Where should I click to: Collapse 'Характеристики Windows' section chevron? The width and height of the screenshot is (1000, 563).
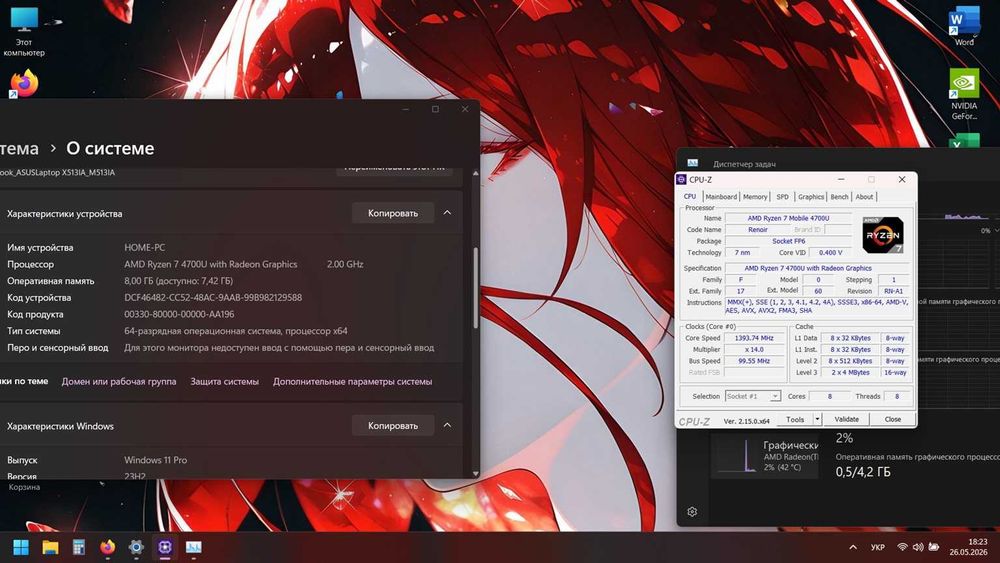pos(447,425)
